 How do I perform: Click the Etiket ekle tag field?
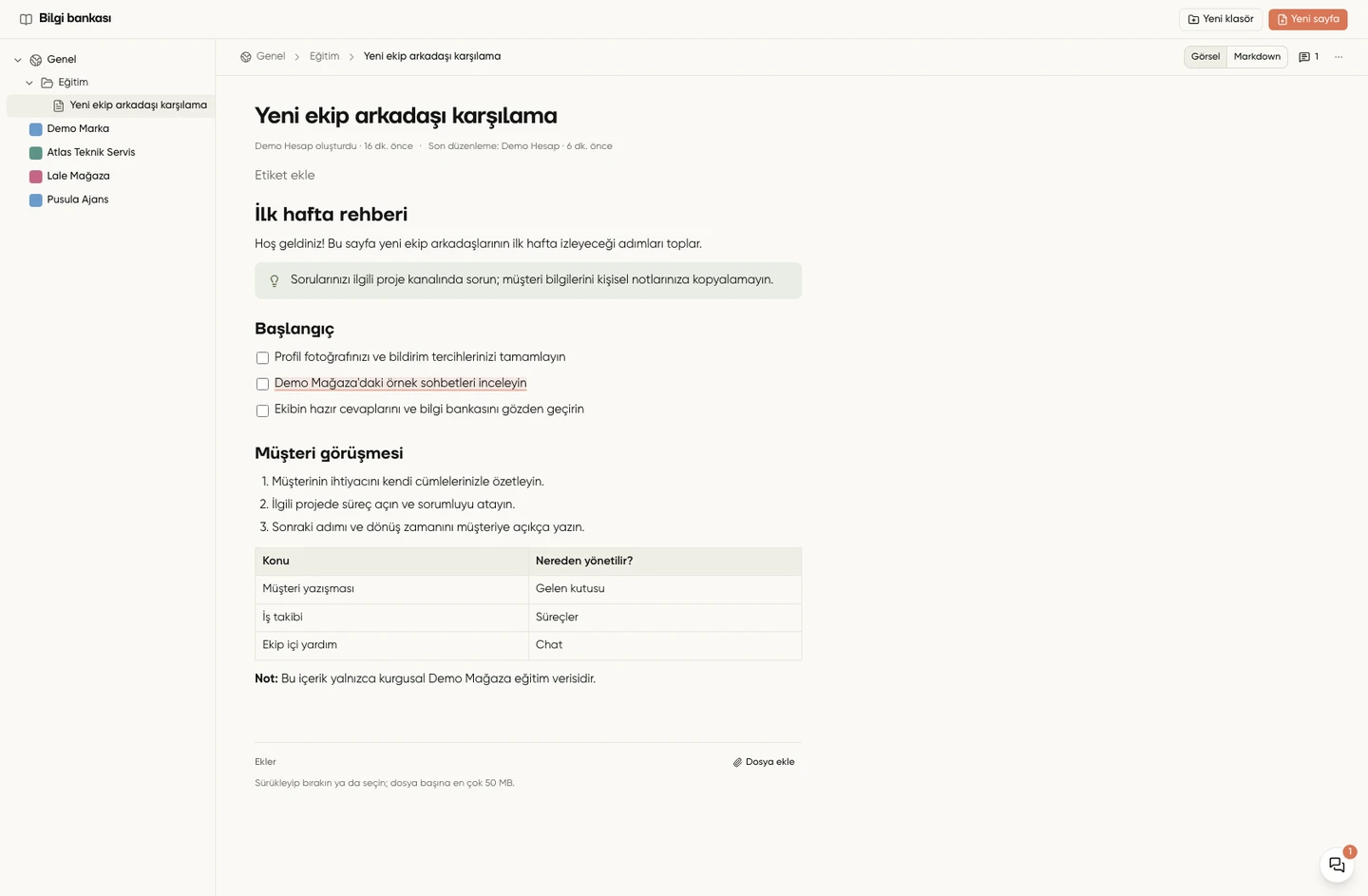[285, 175]
